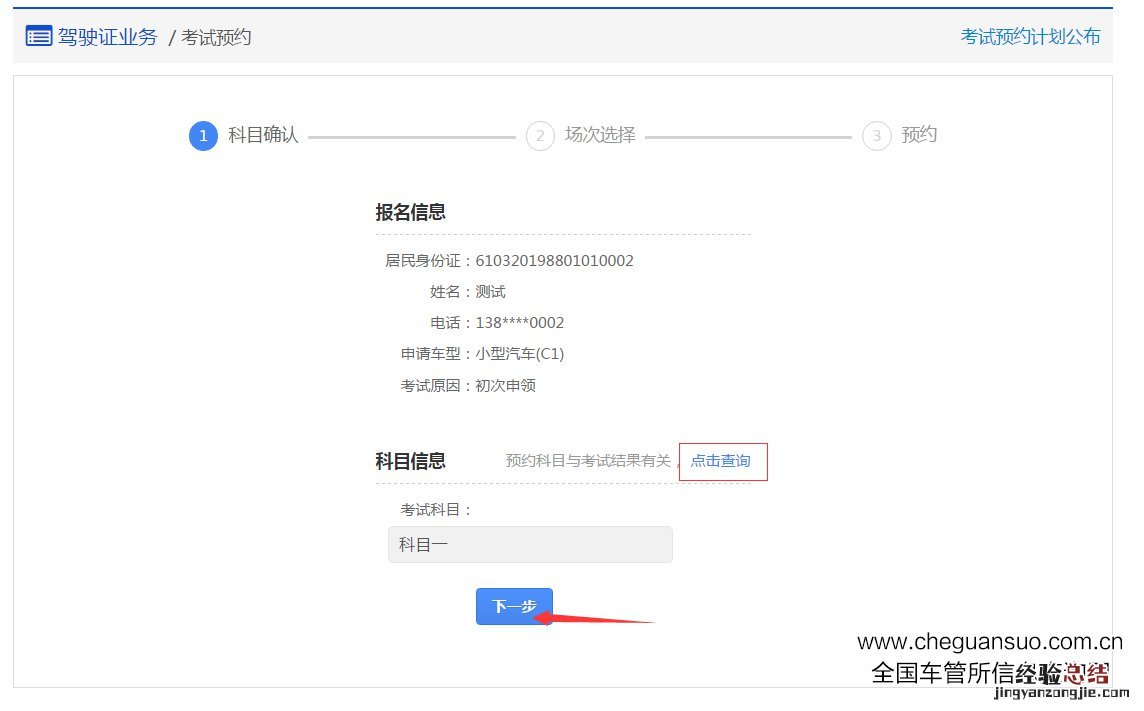1144x711 pixels.
Task: Click the ID number 610320198801010002
Action: pos(554,261)
